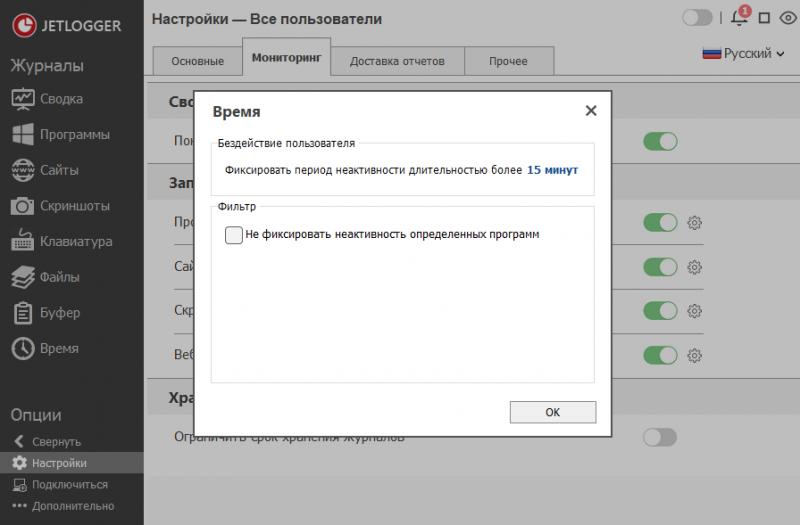The width and height of the screenshot is (800, 525).
Task: Toggle the Сводка section switch
Action: [x=660, y=141]
